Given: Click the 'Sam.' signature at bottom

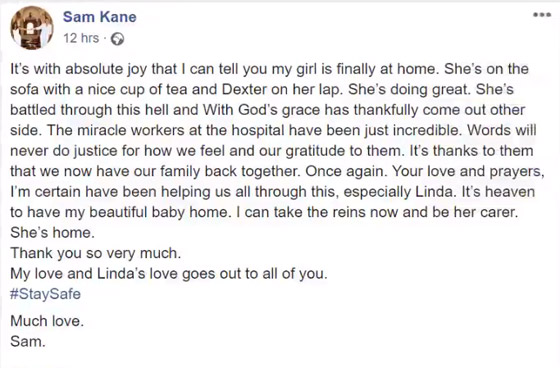Looking at the screenshot, I should (x=28, y=341).
